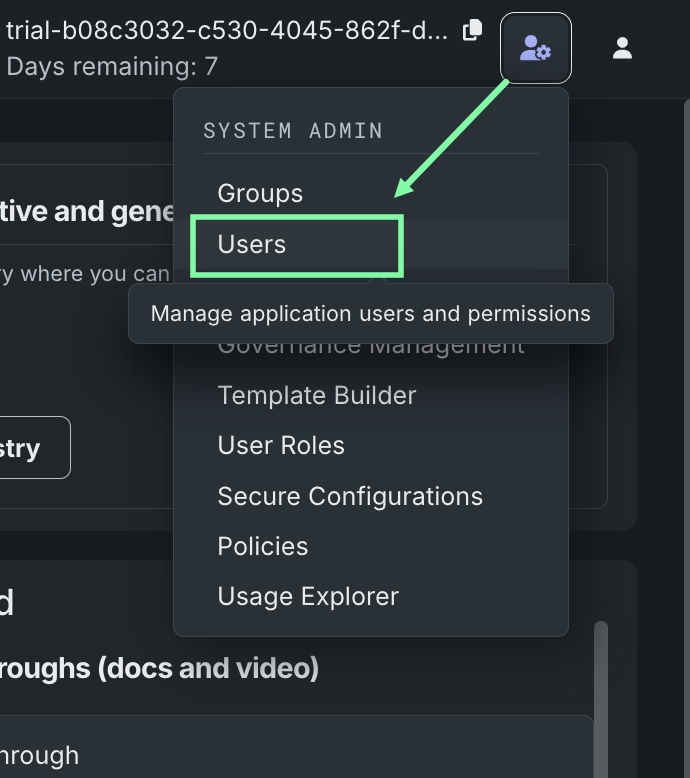Click the "Manage application users and permissions" tooltip
The image size is (690, 778).
pyautogui.click(x=370, y=314)
